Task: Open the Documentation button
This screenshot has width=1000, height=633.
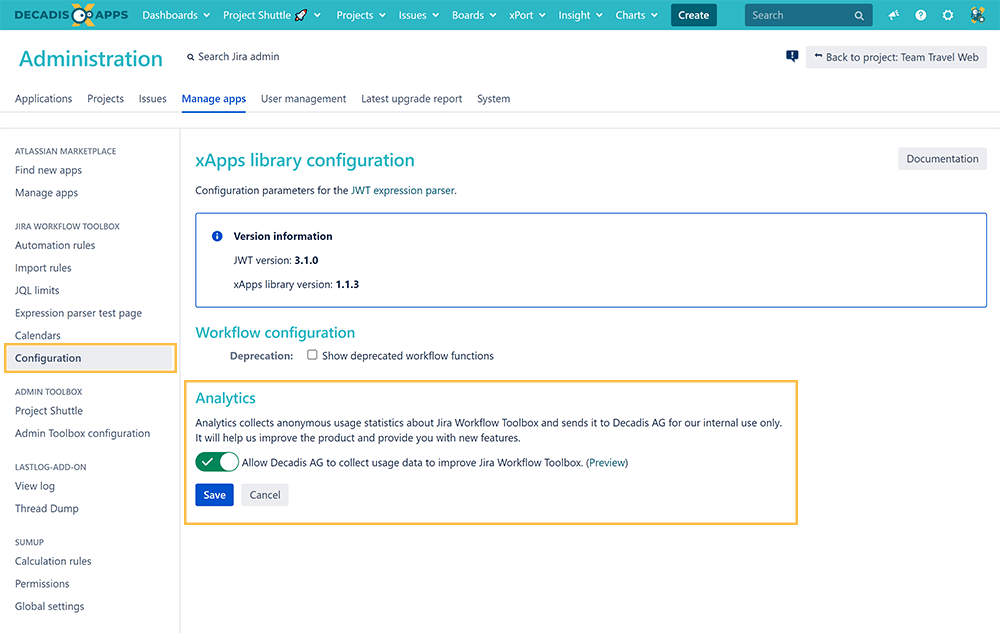Action: pos(942,159)
